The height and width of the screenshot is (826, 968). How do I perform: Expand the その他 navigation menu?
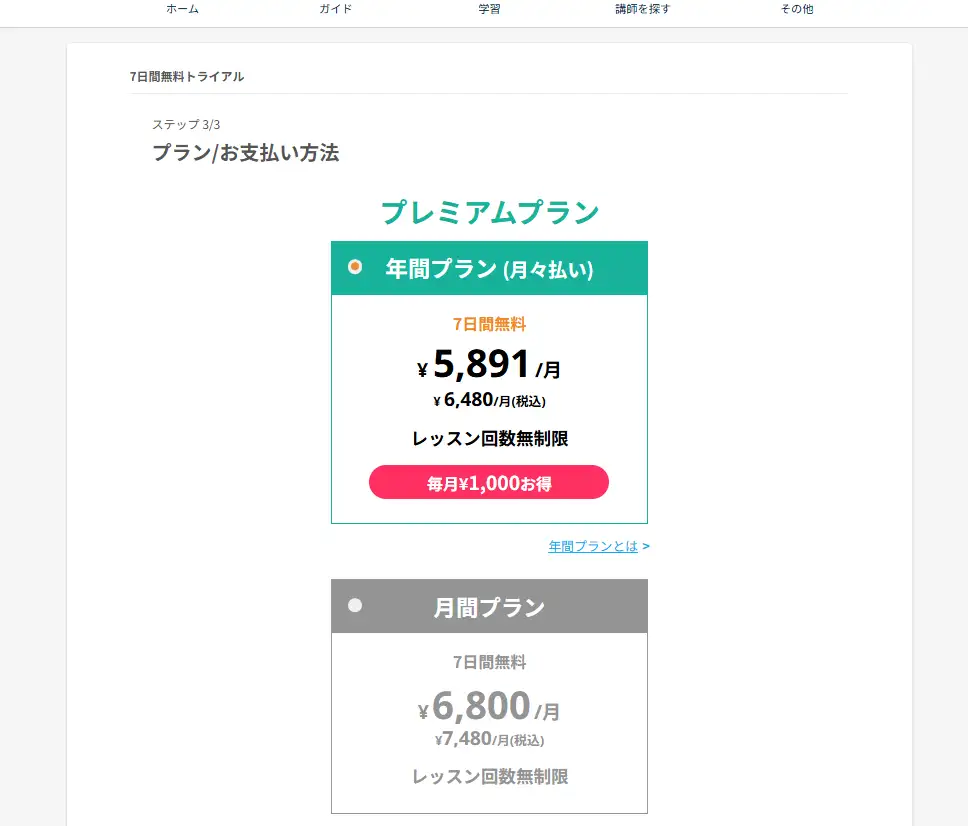tap(797, 9)
